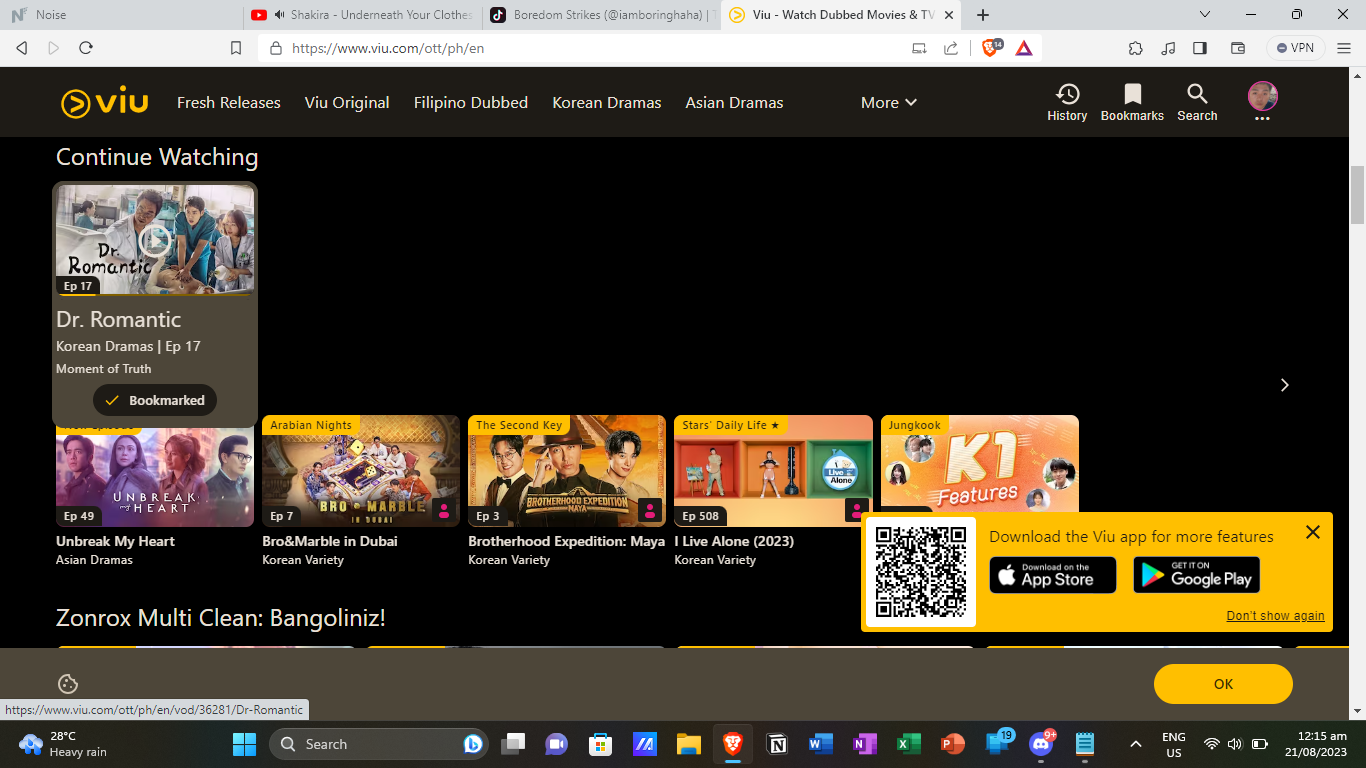This screenshot has width=1366, height=768.
Task: Open the browser Extensions puzzle icon
Action: [x=1135, y=48]
